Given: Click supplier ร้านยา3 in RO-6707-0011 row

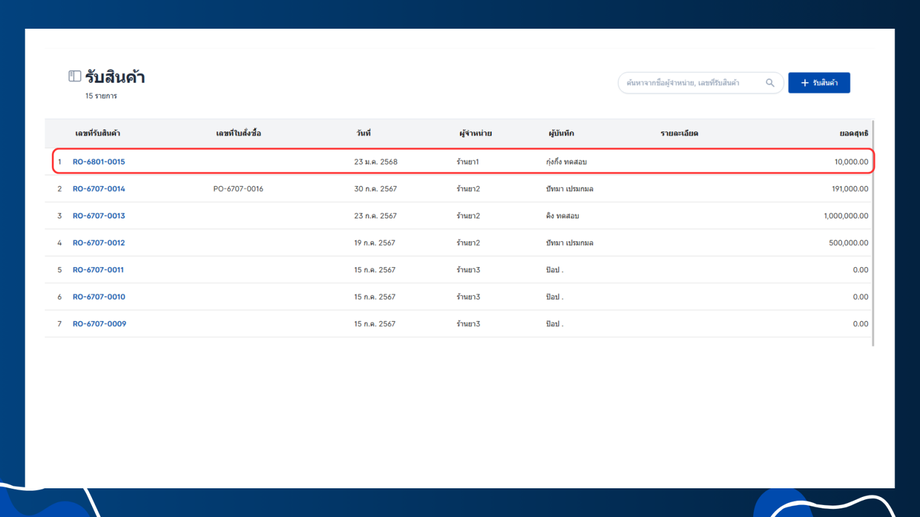Looking at the screenshot, I should tap(468, 270).
